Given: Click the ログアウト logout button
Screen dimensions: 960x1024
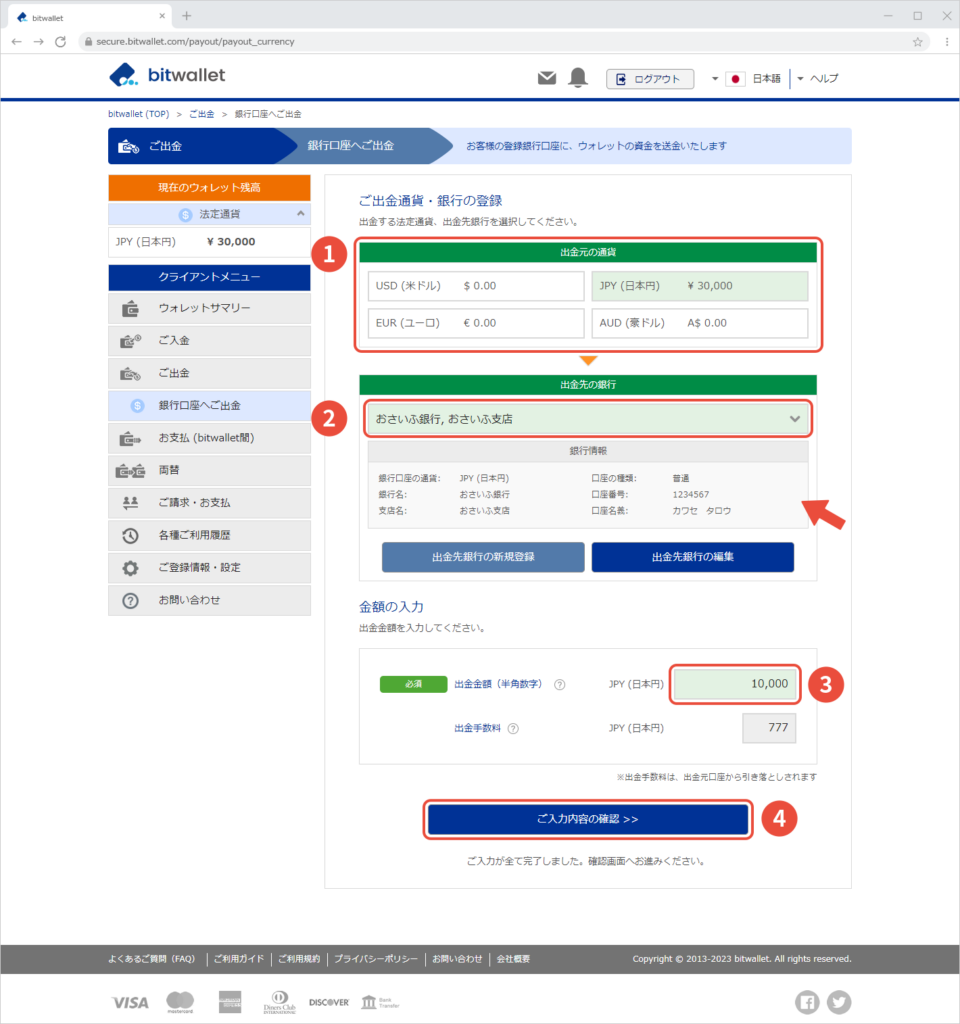Looking at the screenshot, I should [x=650, y=79].
